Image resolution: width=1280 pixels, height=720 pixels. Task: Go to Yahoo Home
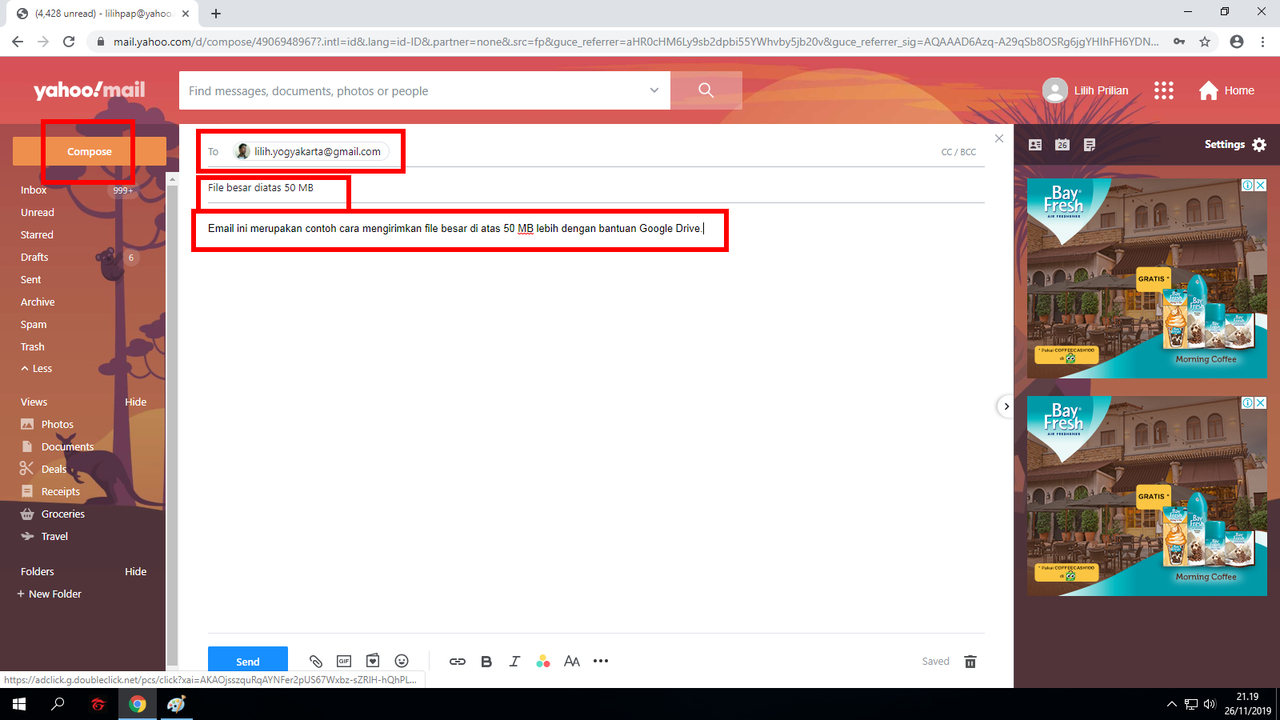tap(1226, 90)
